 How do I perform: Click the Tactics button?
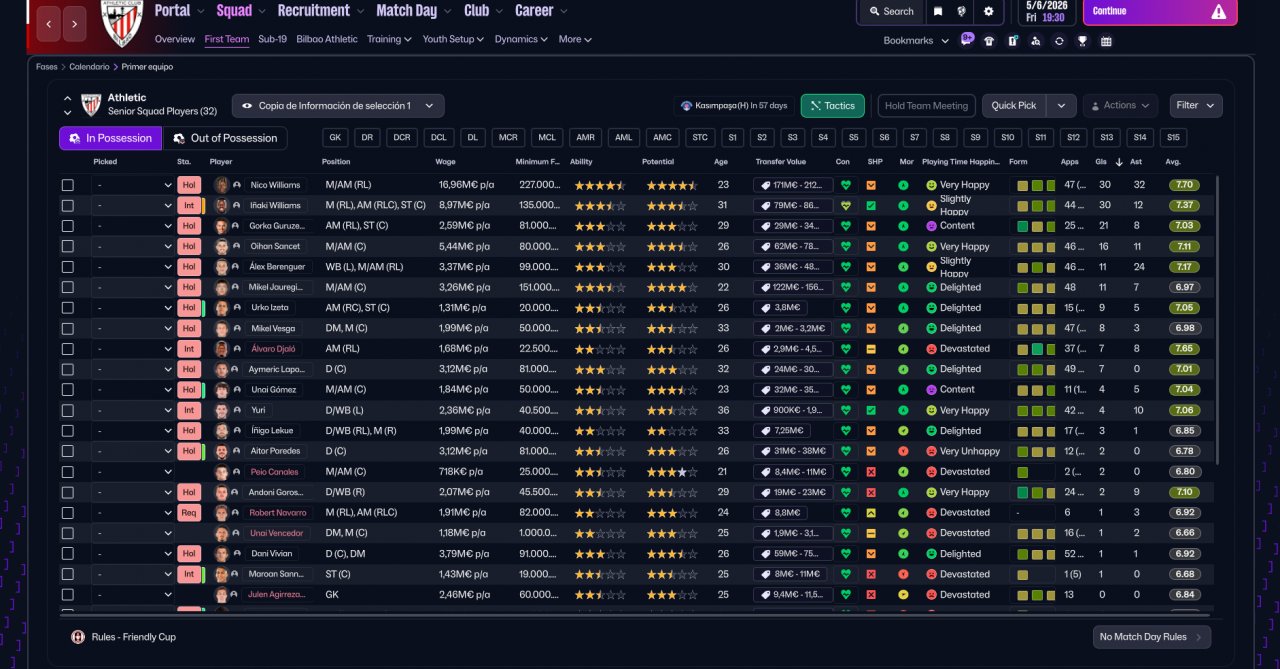click(832, 106)
